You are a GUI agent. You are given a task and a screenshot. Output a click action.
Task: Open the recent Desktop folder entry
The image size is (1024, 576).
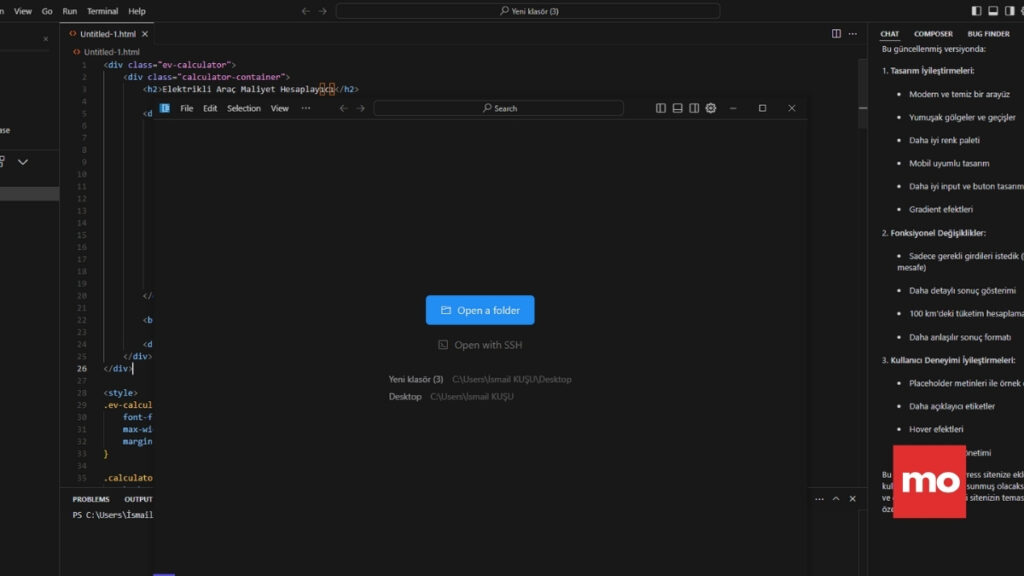point(406,397)
